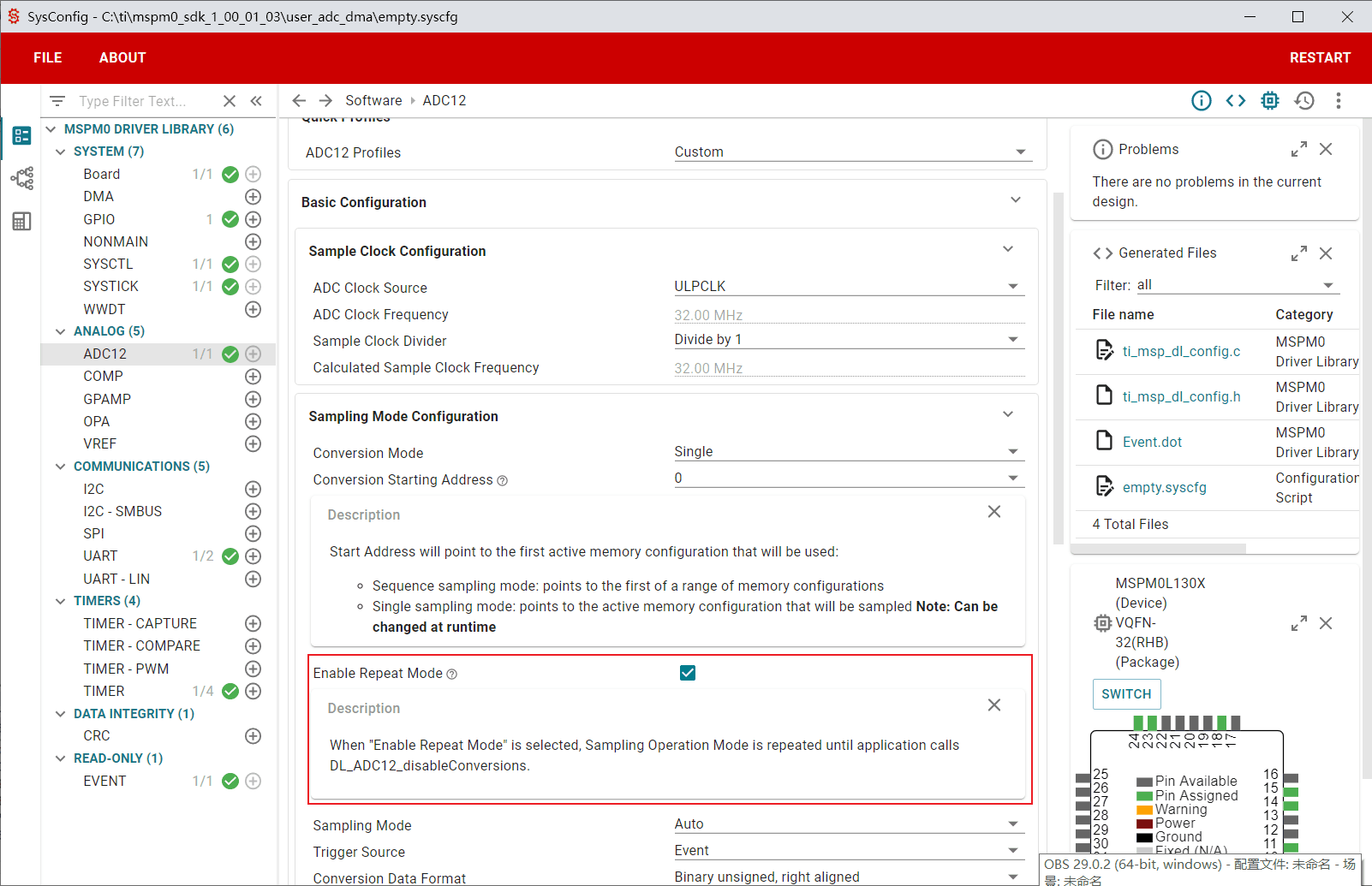Navigate back with the left arrow
The image size is (1372, 886).
[299, 100]
